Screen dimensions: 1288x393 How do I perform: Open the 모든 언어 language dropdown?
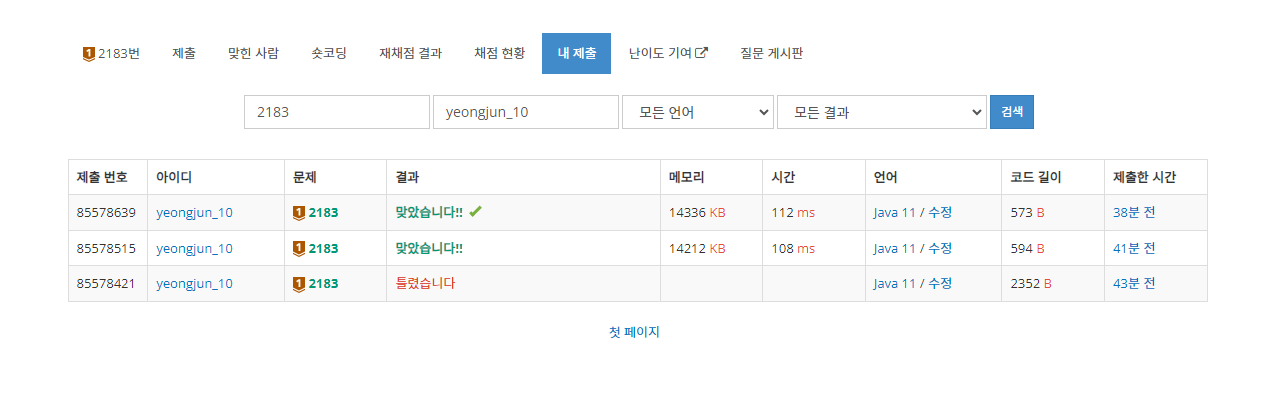[698, 112]
